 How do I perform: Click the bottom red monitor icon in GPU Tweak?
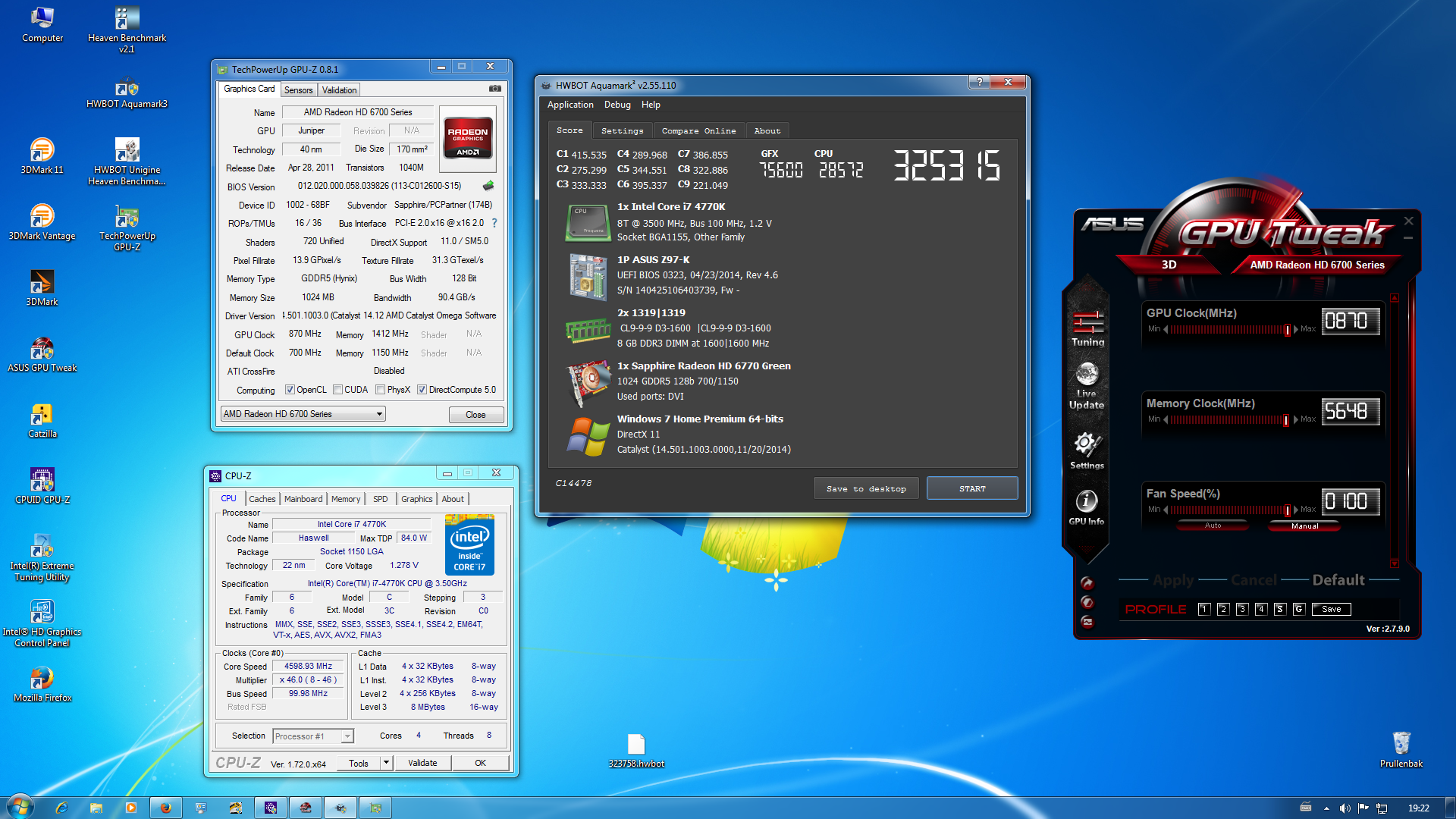1087,621
